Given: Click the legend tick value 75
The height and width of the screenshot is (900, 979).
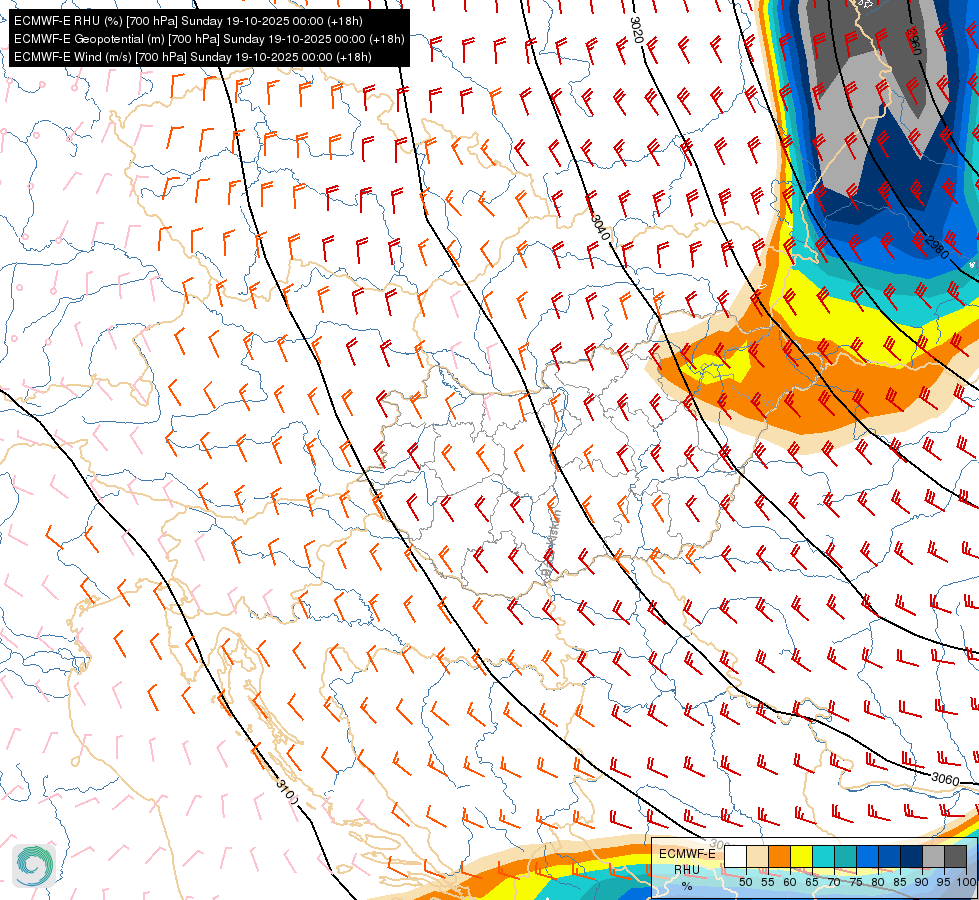Looking at the screenshot, I should (x=856, y=882).
